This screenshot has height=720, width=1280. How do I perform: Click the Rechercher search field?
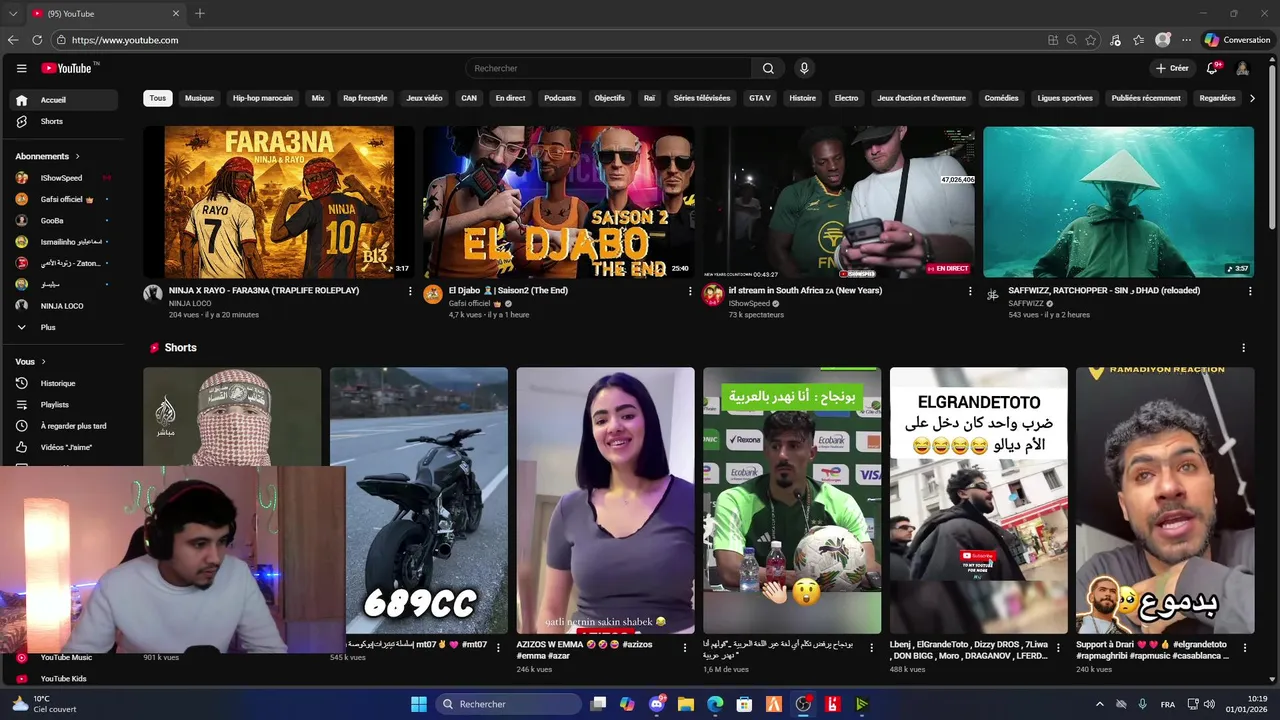point(608,68)
